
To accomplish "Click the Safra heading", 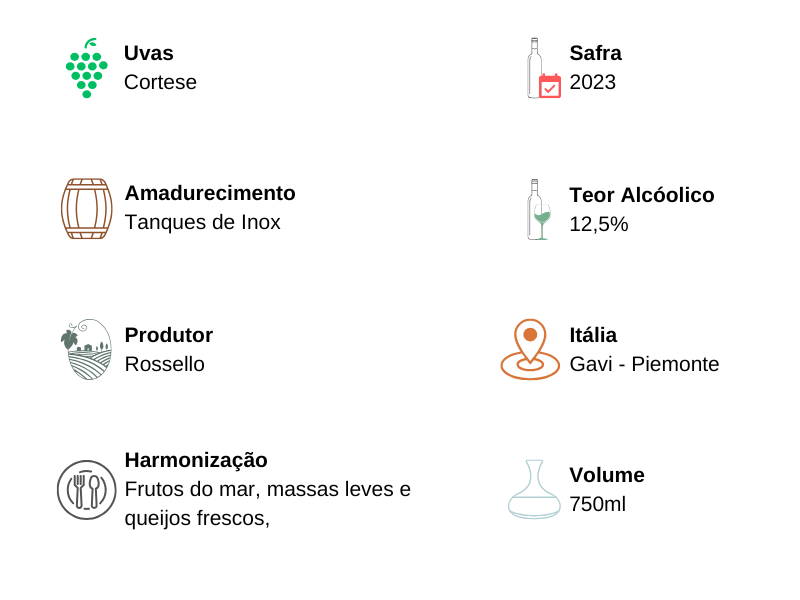I will (595, 53).
